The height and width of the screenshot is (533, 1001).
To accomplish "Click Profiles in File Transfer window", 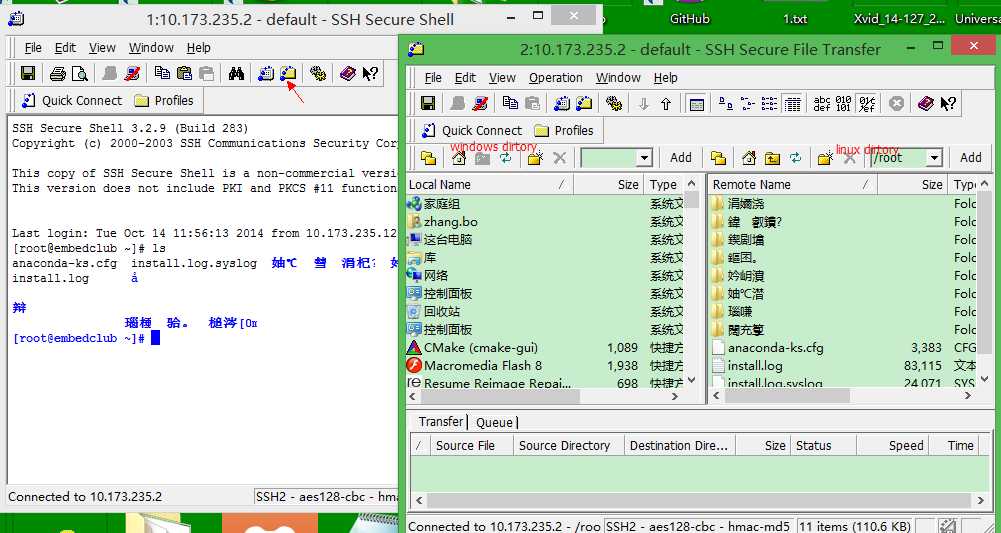I will coord(564,131).
